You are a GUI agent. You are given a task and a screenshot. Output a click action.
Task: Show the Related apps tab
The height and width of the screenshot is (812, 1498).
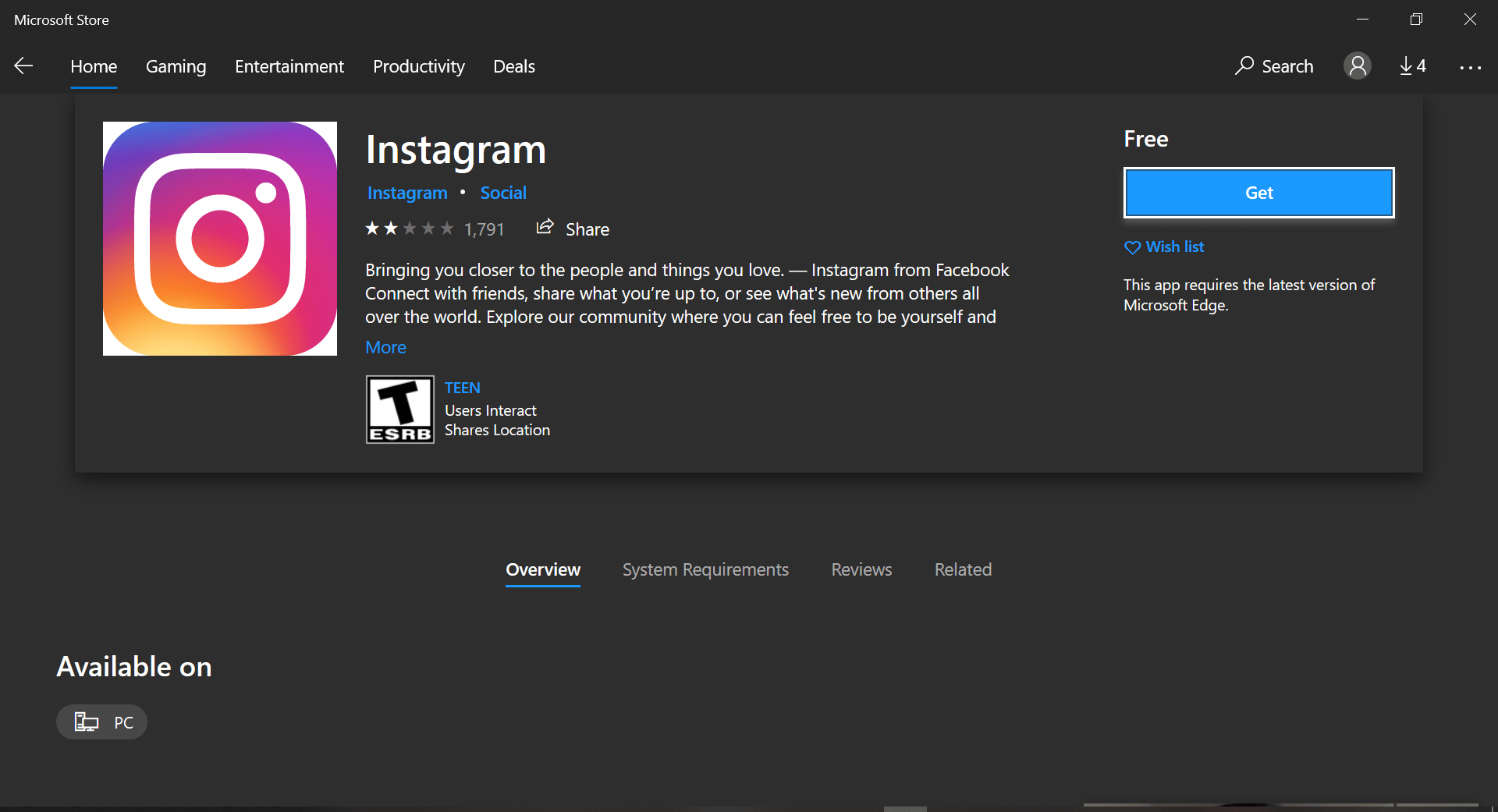point(963,570)
